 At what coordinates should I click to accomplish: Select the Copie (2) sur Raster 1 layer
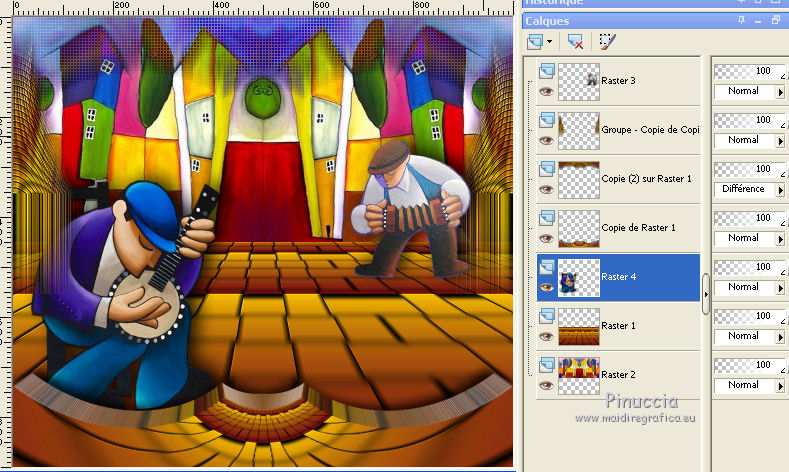647,179
